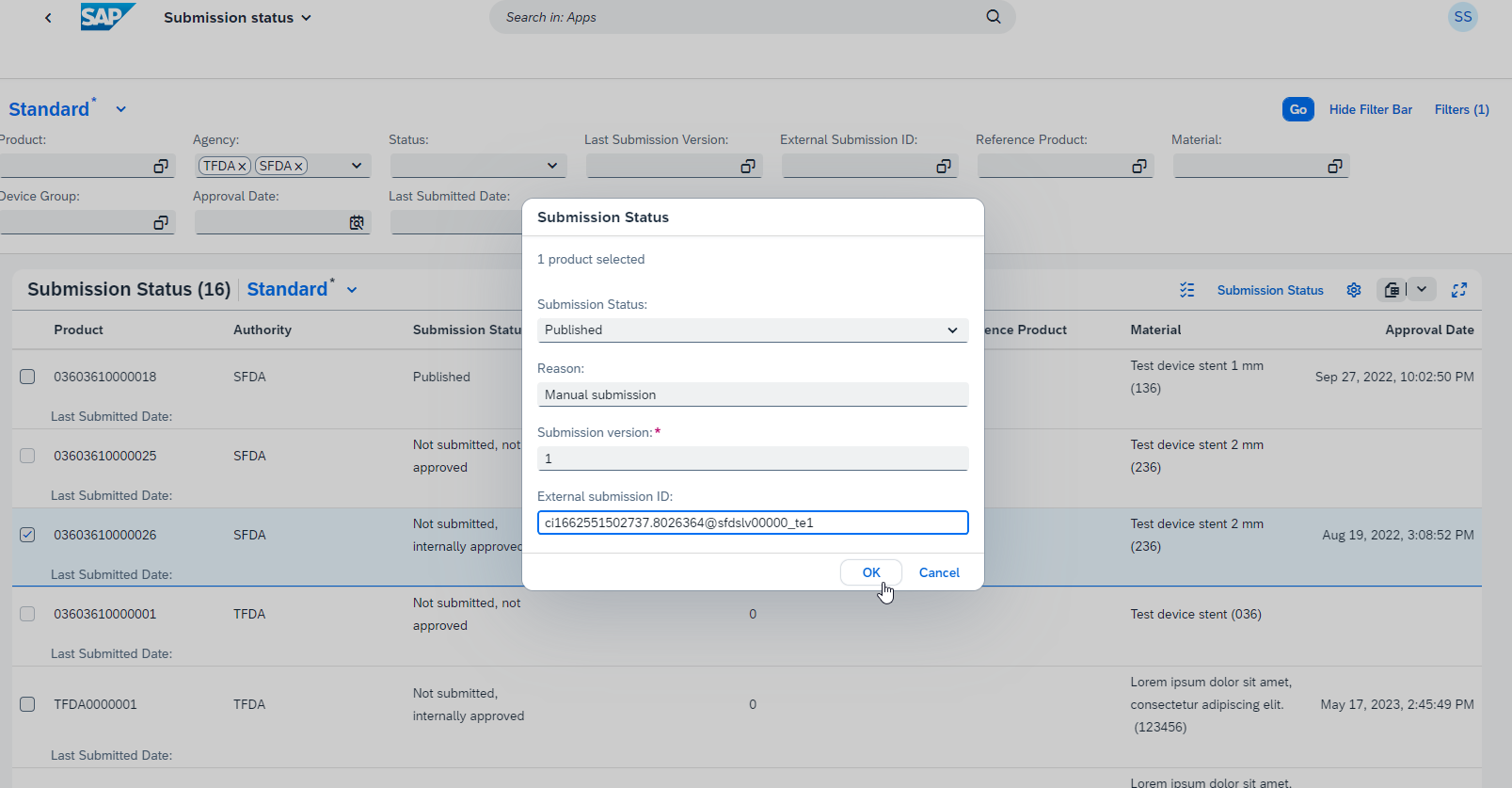Select row checkbox for 03603610000025
This screenshot has height=788, width=1512.
point(27,456)
